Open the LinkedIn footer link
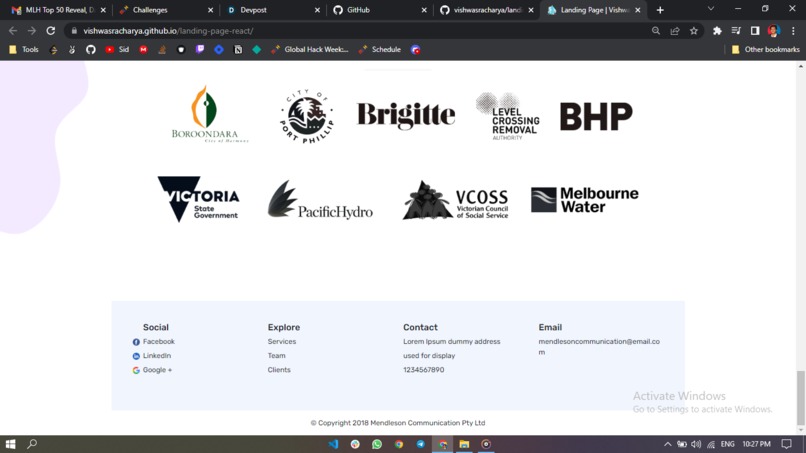The height and width of the screenshot is (453, 806). [x=157, y=355]
